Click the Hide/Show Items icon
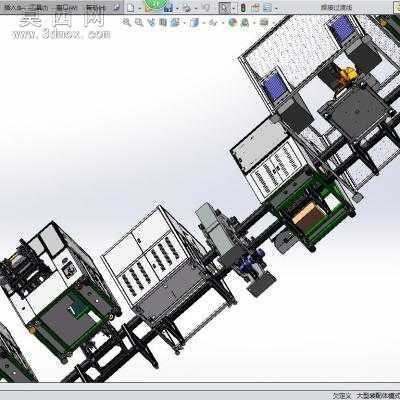Screen dimensions: 400x400 click(213, 22)
